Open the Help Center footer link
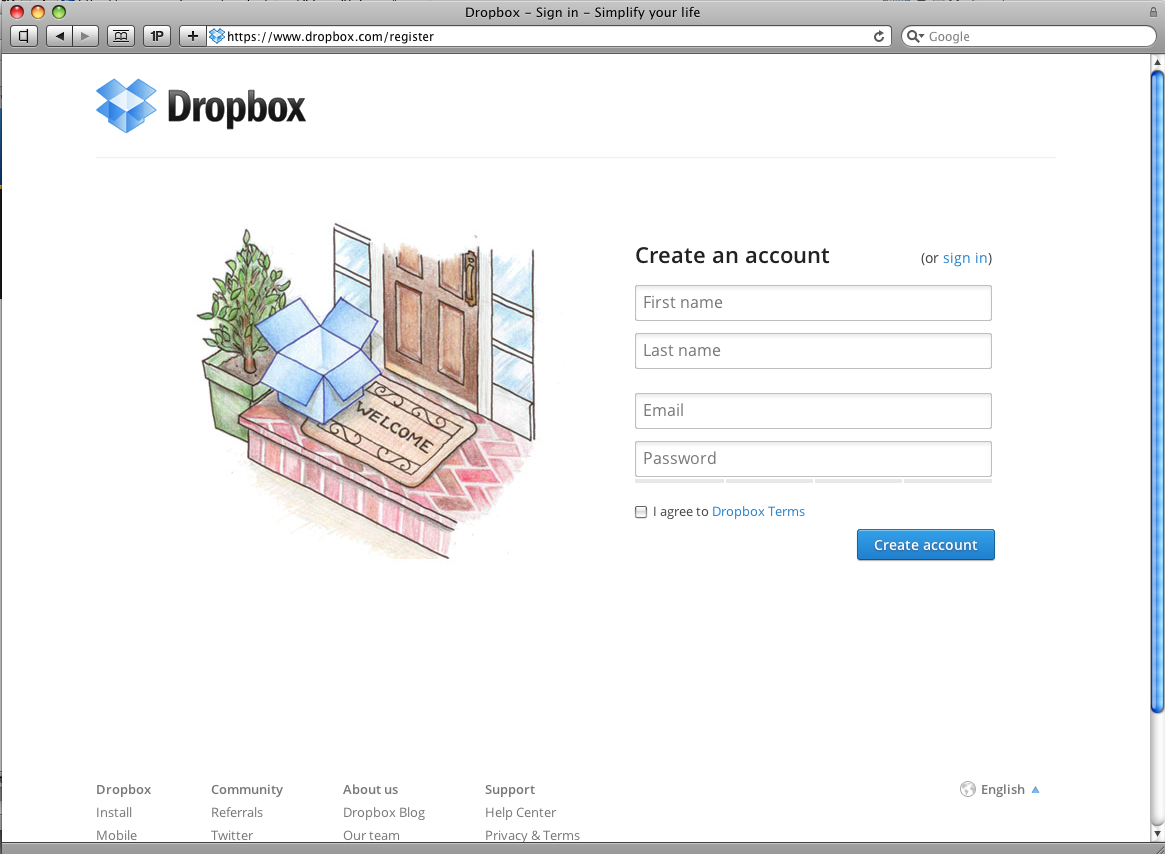1165x854 pixels. (520, 812)
